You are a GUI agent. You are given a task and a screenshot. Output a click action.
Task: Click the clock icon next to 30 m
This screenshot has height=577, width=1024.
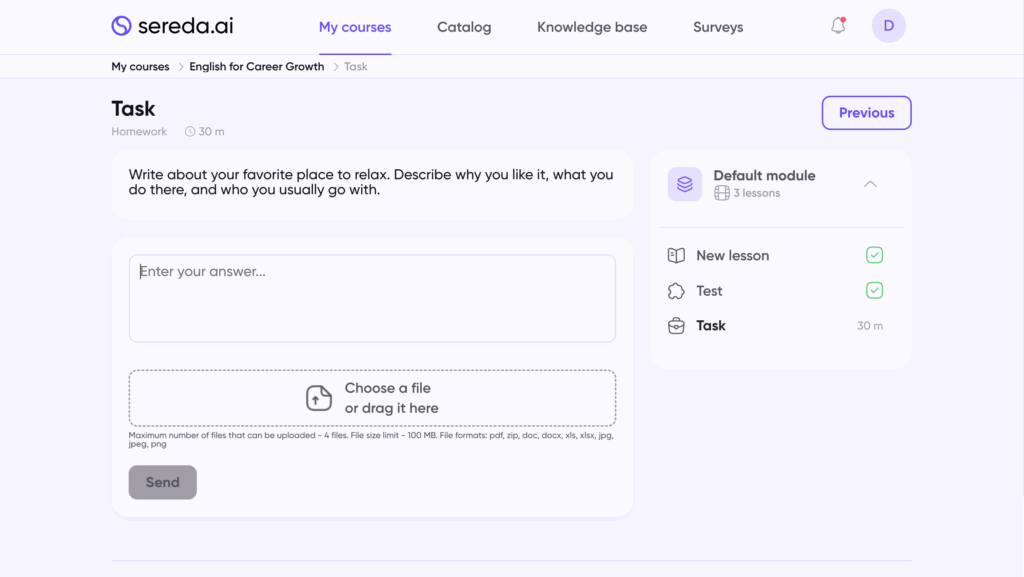click(190, 132)
